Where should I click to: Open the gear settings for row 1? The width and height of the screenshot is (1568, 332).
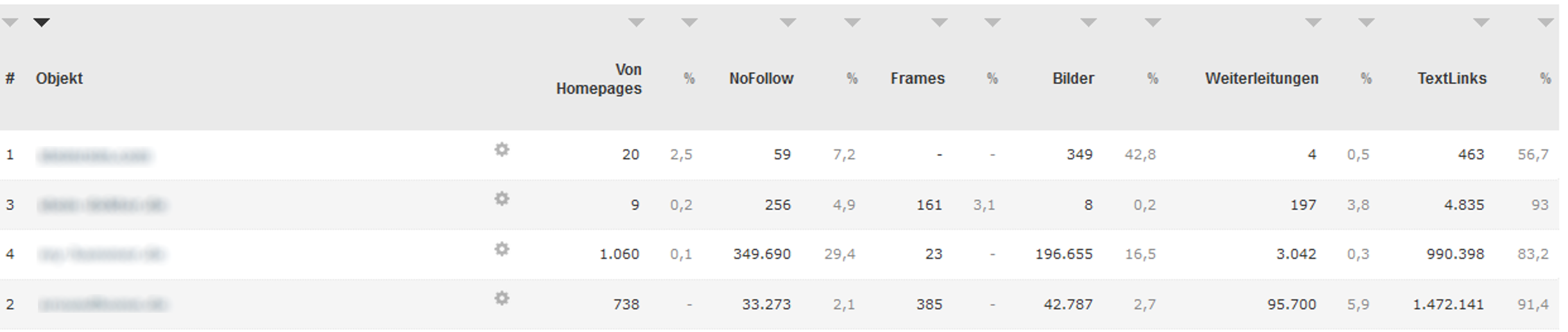coord(502,150)
